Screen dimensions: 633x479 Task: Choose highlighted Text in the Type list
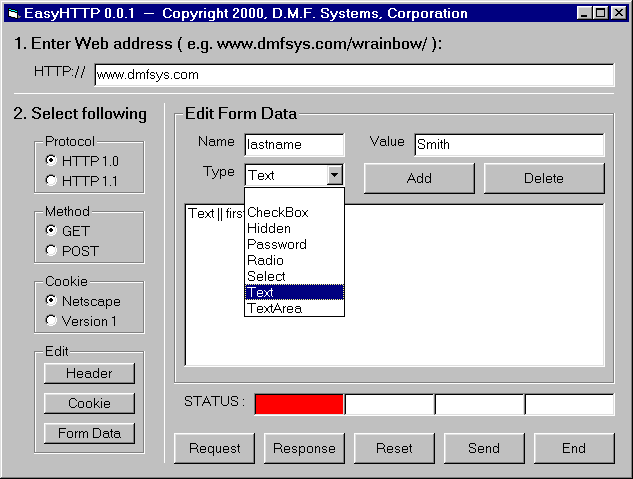[x=294, y=292]
